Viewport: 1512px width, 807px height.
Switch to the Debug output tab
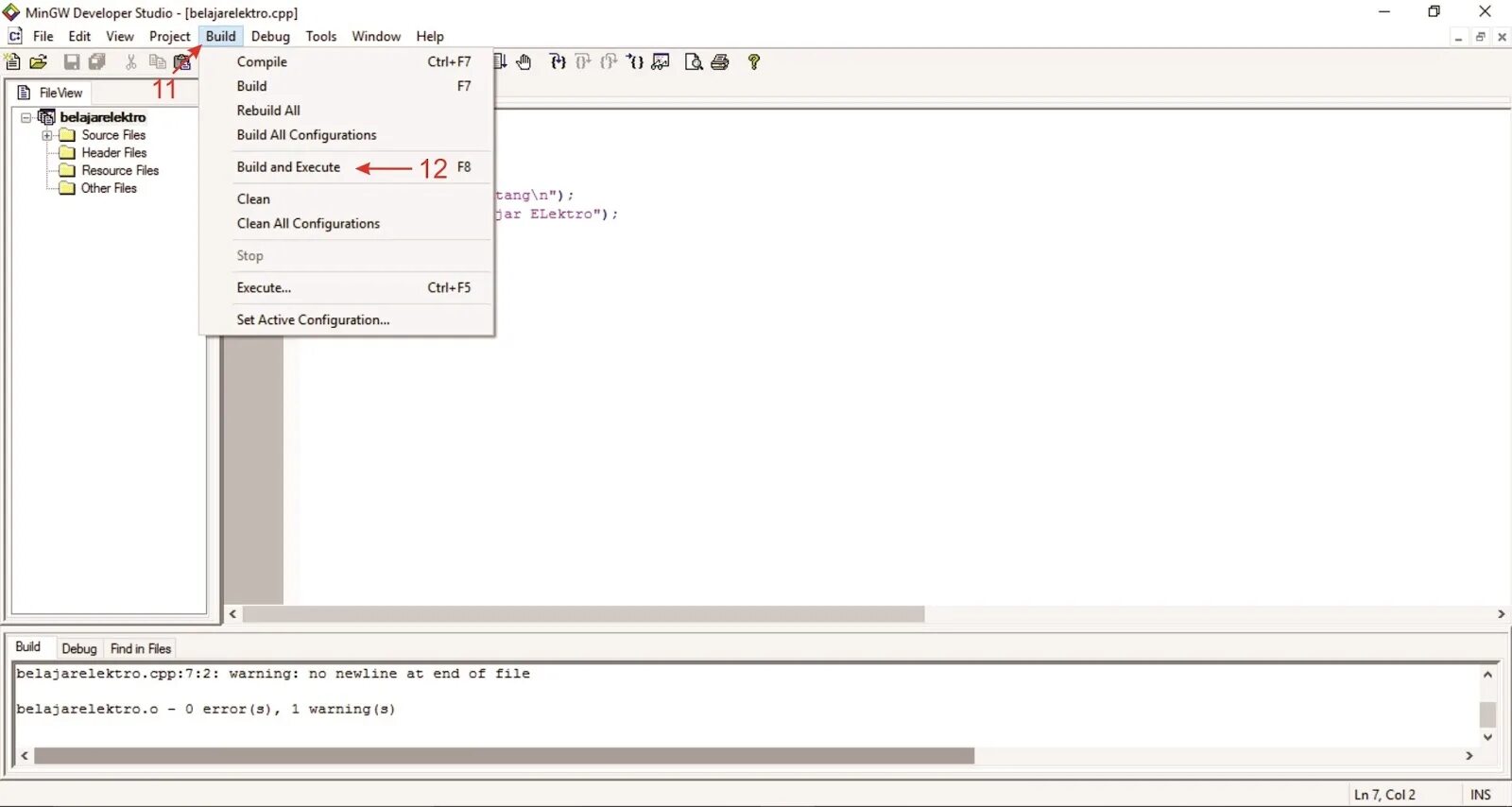79,649
